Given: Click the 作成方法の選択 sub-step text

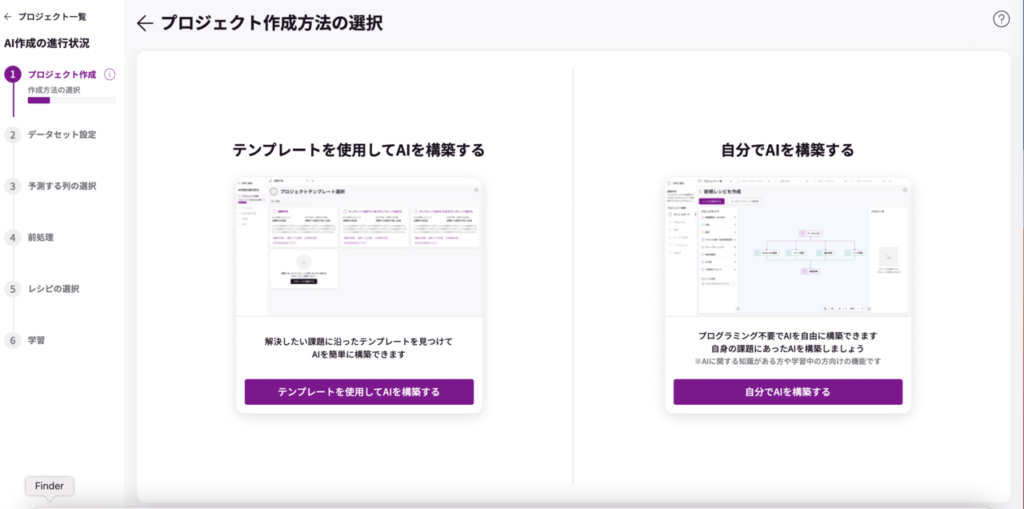Looking at the screenshot, I should point(54,90).
